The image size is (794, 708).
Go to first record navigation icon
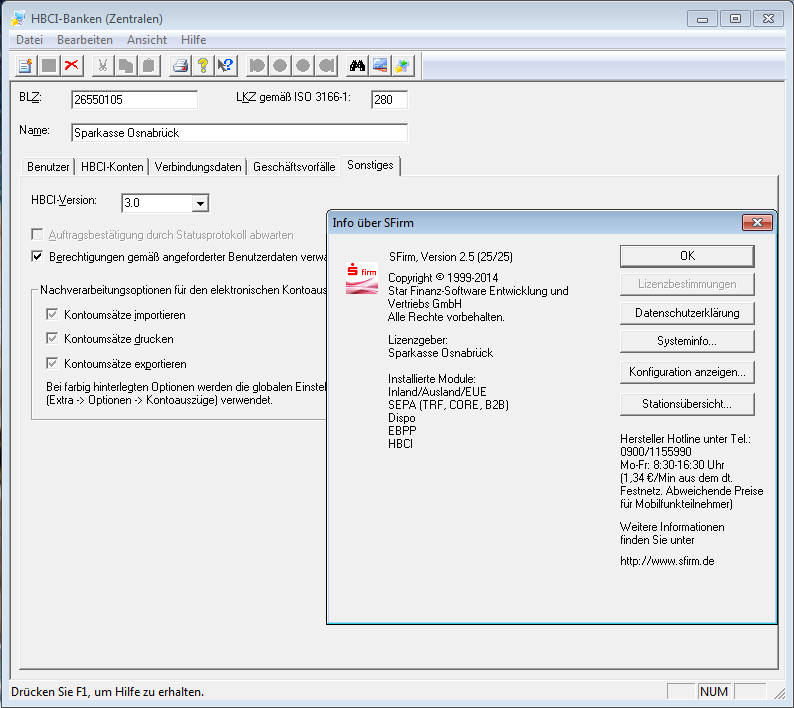tap(257, 66)
